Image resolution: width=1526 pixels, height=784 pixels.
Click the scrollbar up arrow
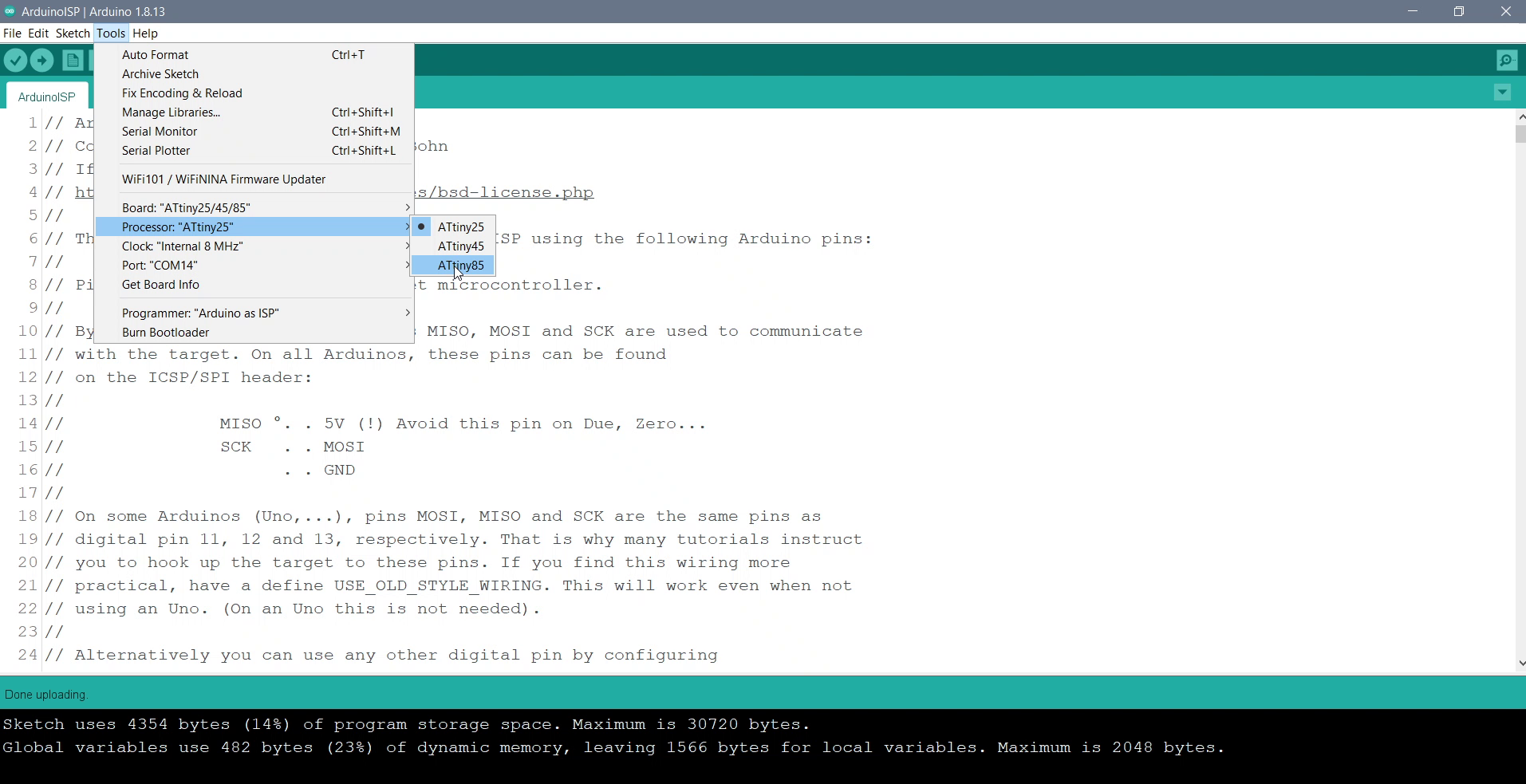click(1520, 116)
